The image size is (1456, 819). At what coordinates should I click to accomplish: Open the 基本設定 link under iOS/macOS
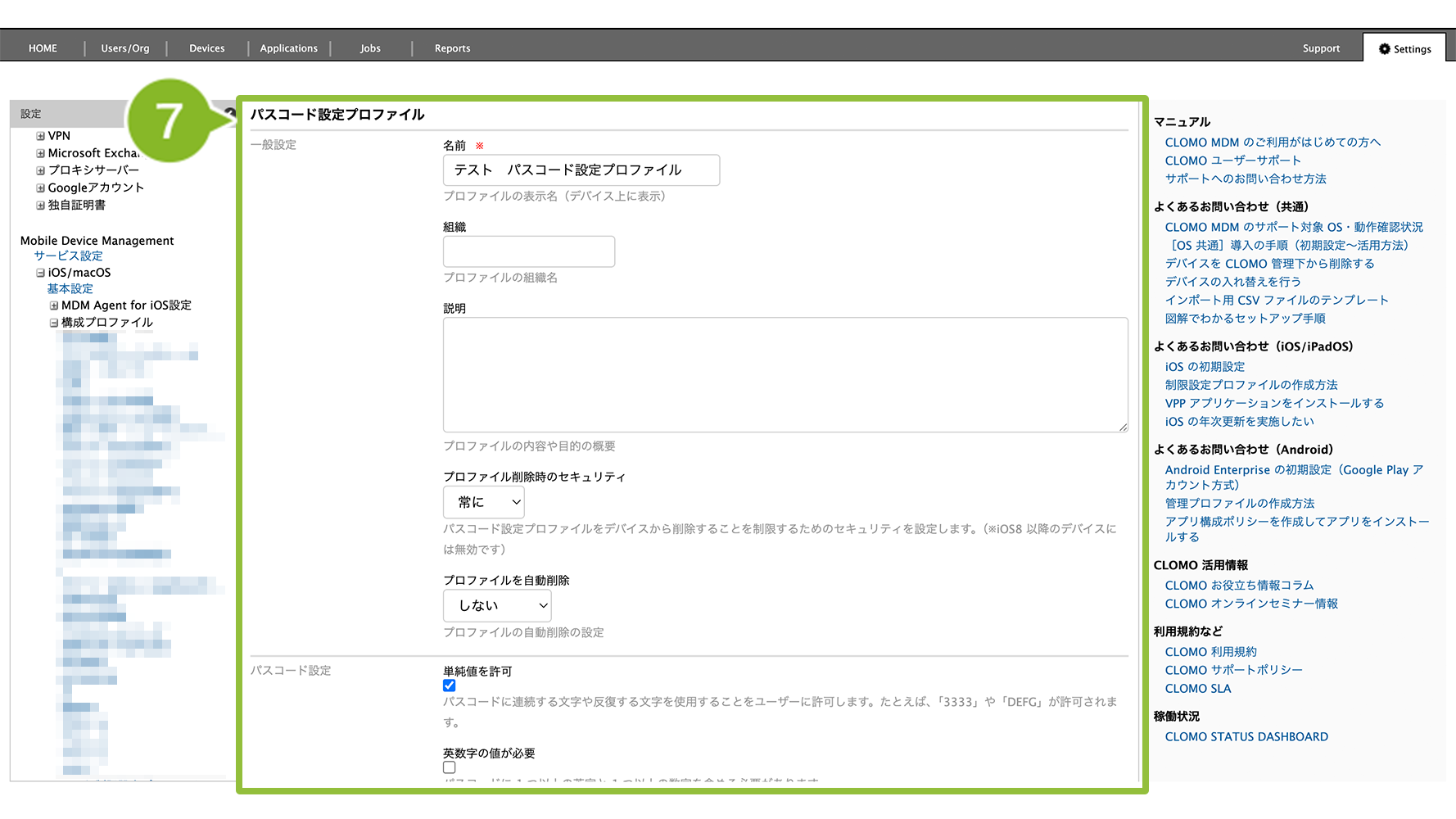click(x=70, y=289)
